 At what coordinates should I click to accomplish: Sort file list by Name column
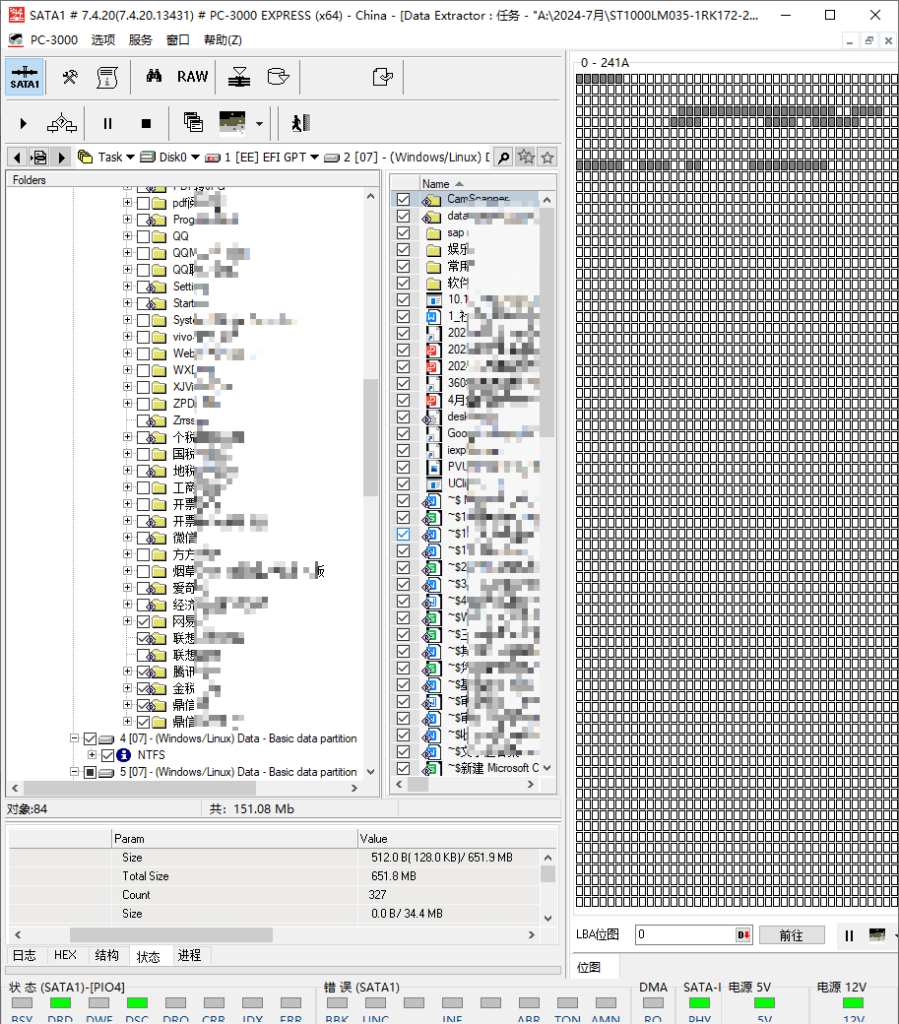coord(486,184)
